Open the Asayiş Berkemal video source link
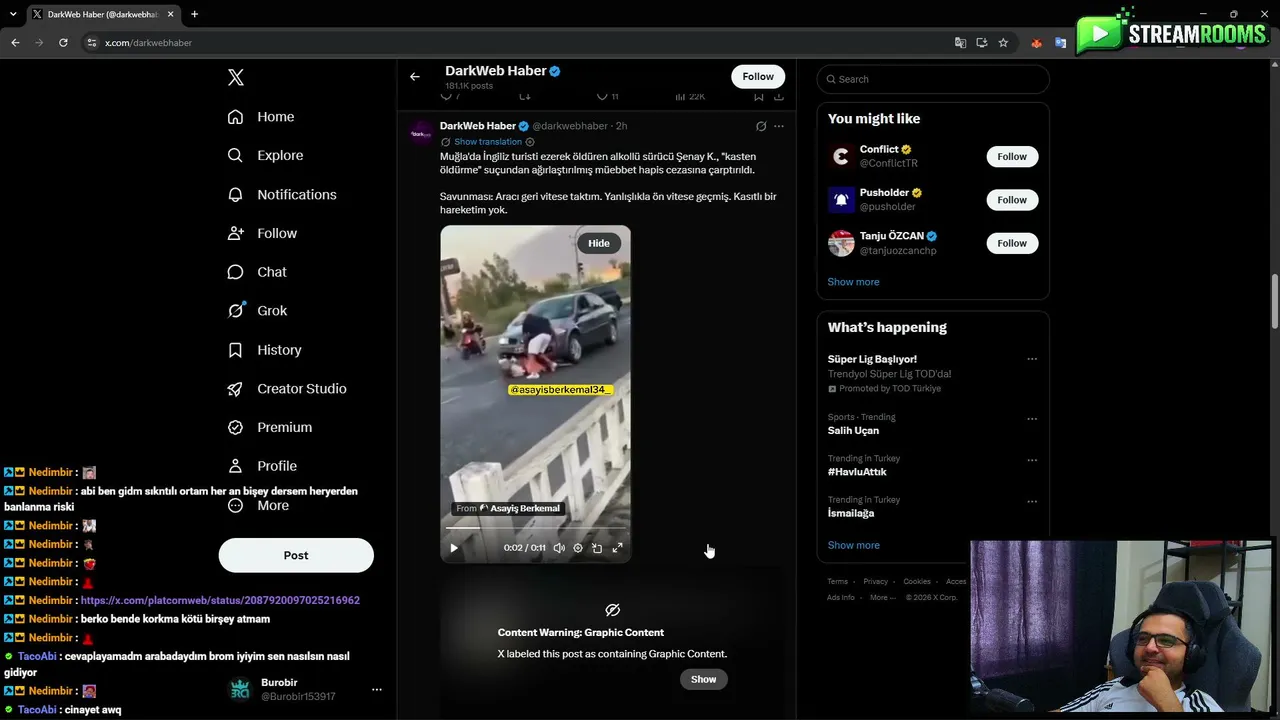 [507, 508]
